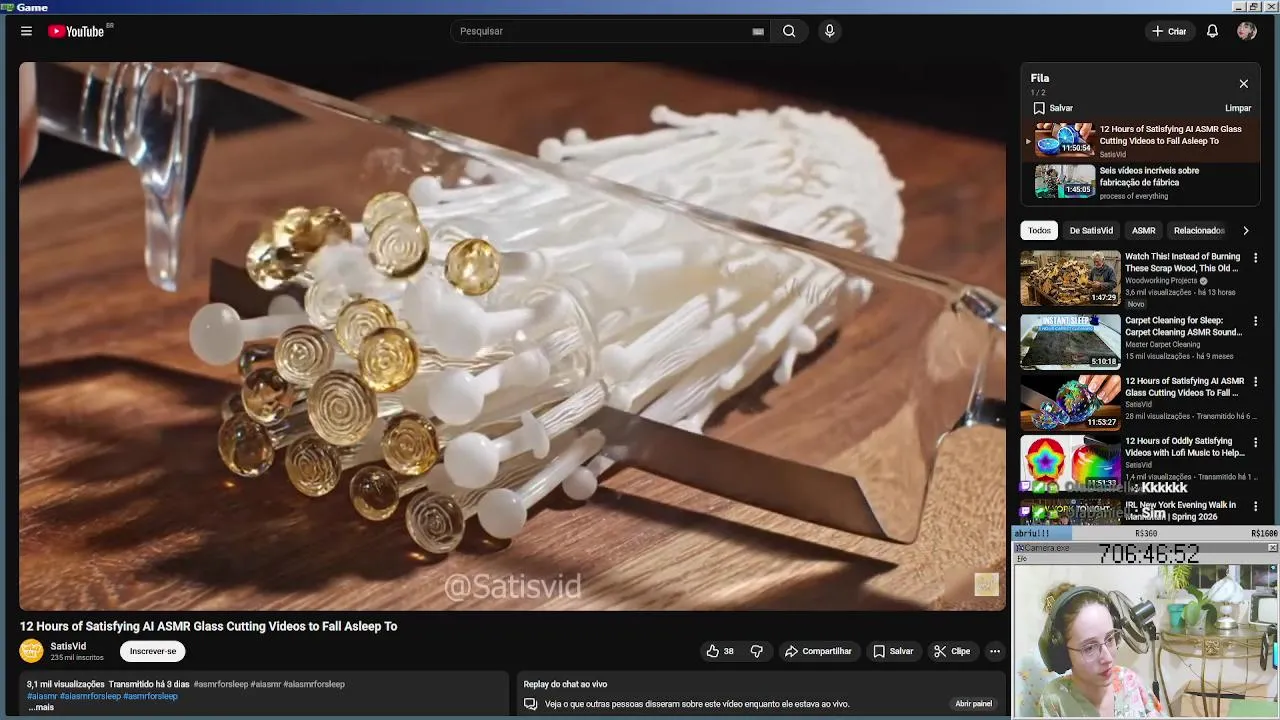1280x720 pixels.
Task: Click the 'Replay do chat ao vivo' heading
Action: coord(565,684)
